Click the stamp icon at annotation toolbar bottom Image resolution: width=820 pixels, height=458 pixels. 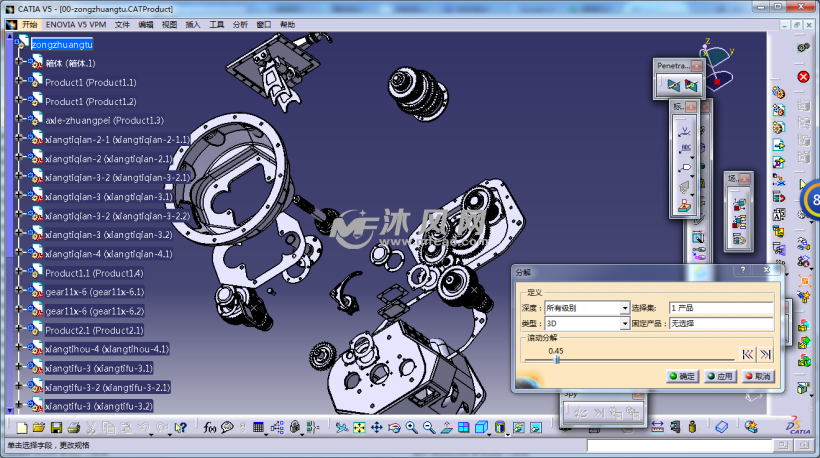tap(685, 207)
